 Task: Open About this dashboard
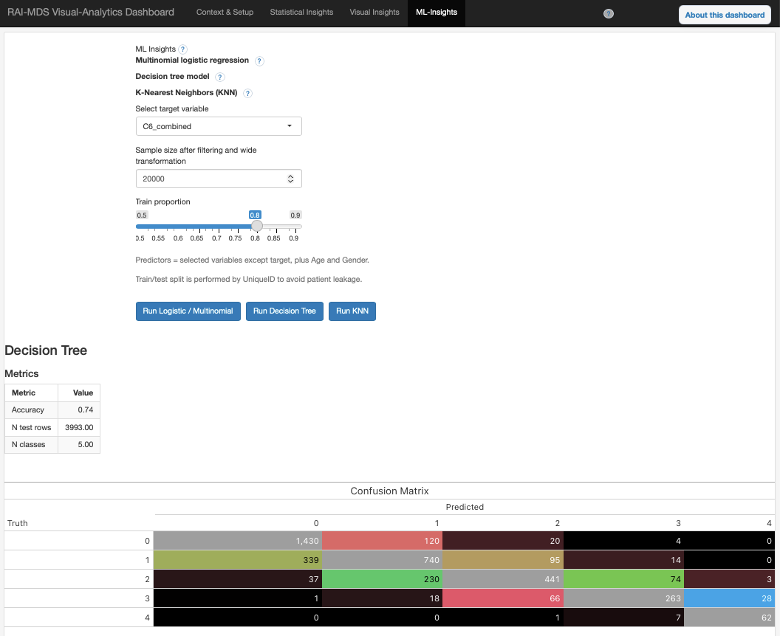725,15
